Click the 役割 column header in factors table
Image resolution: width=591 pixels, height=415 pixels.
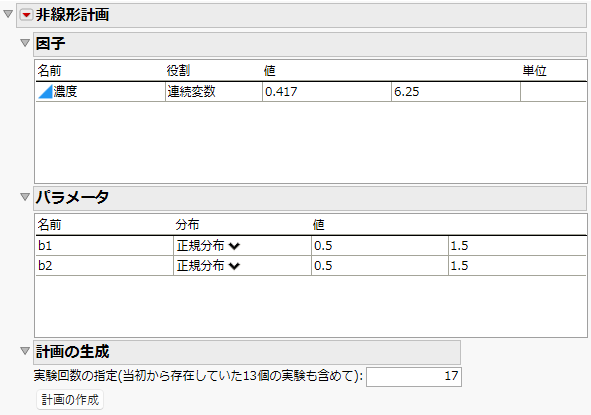coord(178,70)
